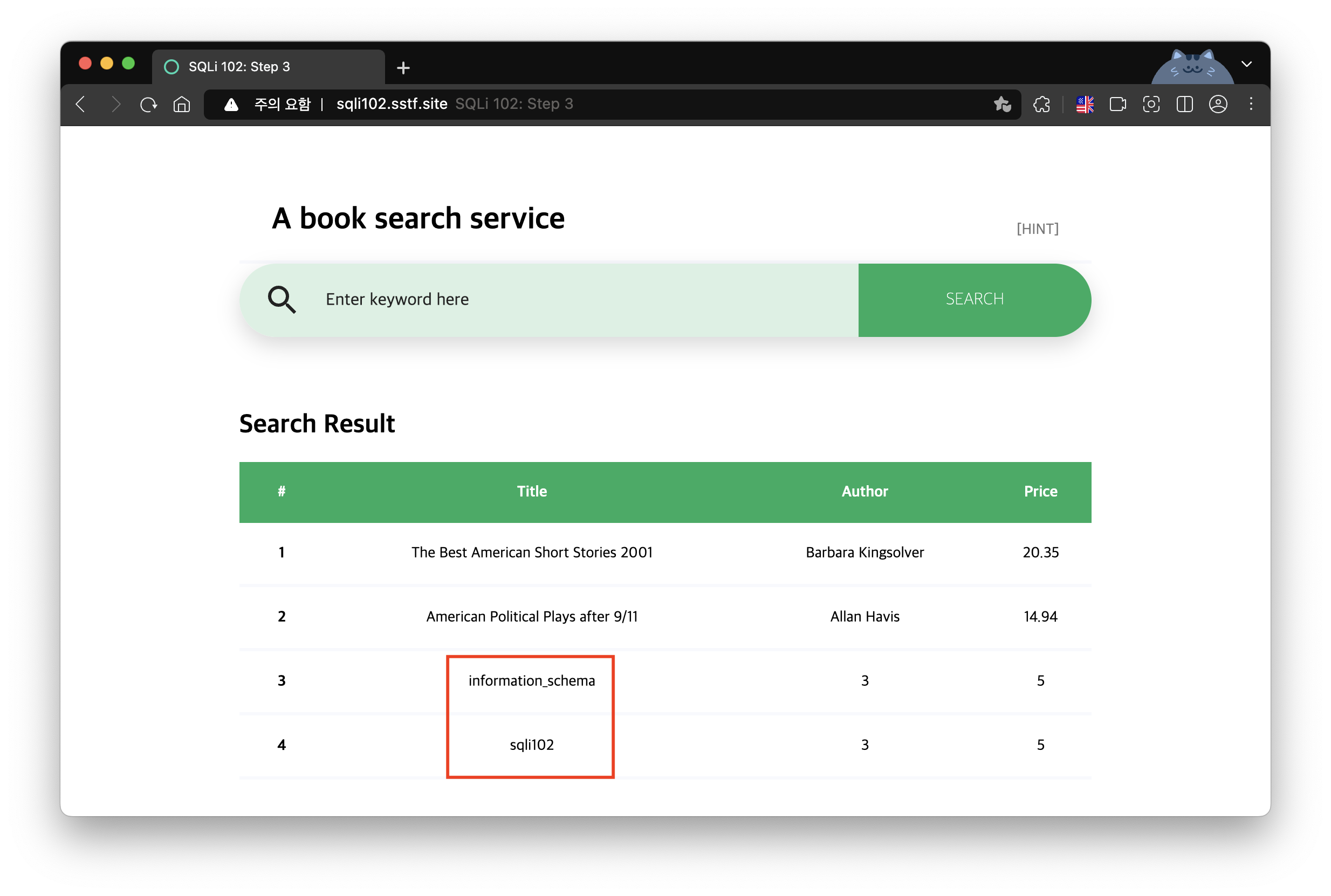Expand the tab list chevron
The width and height of the screenshot is (1331, 896).
click(x=1246, y=64)
